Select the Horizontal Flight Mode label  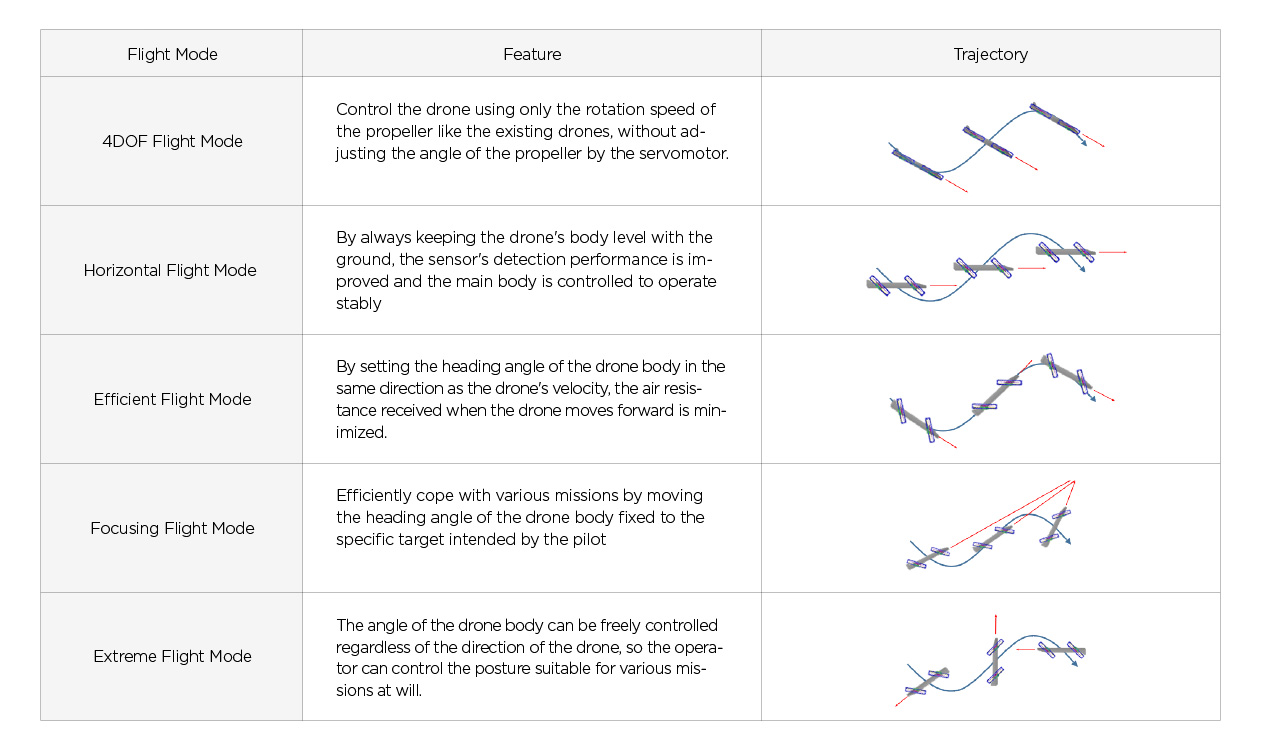tap(170, 270)
